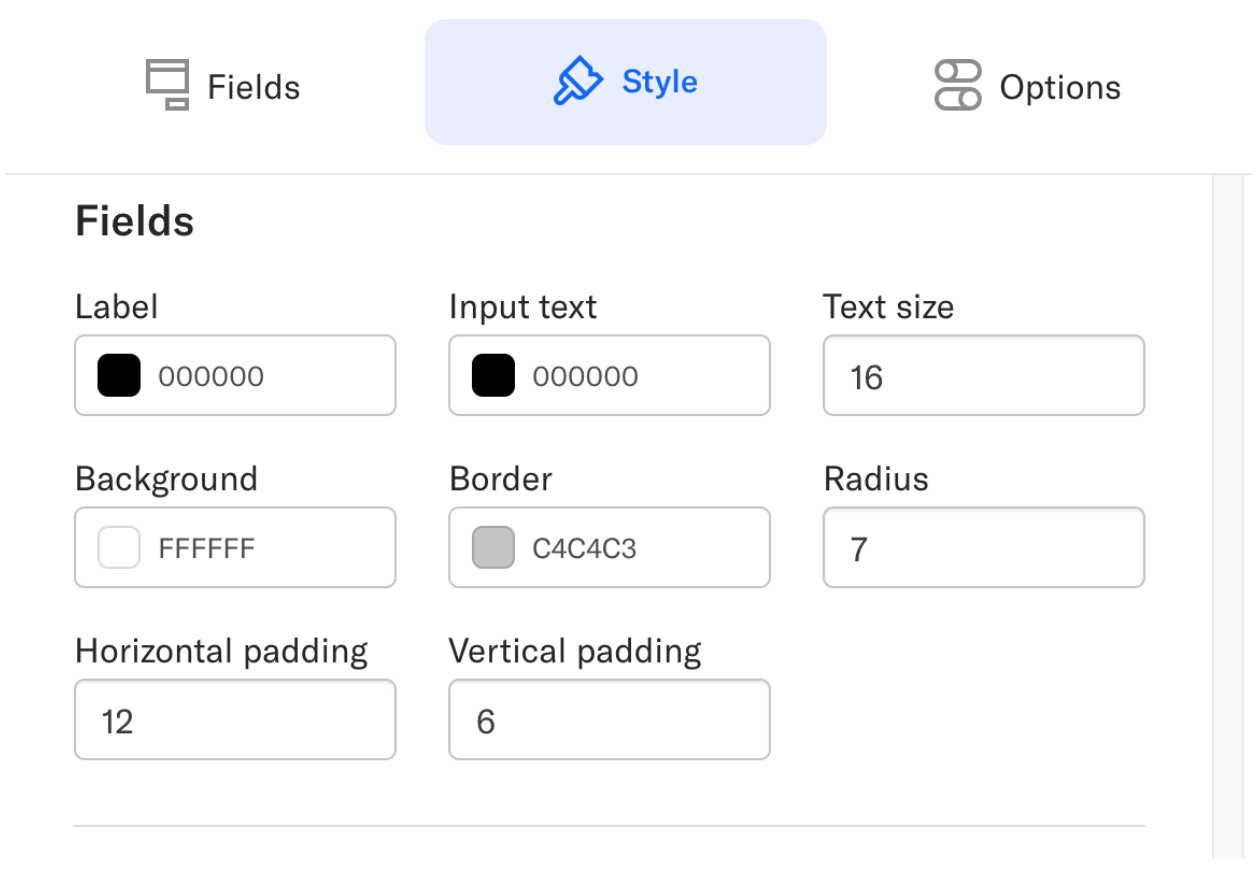Open the Label color swatch
Viewport: 1260px width, 876px height.
(x=119, y=376)
